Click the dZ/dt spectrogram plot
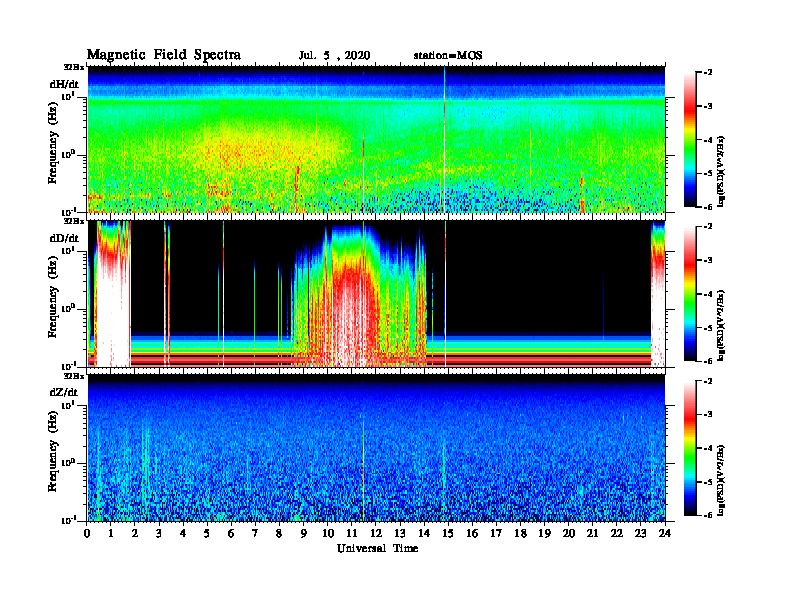 tap(376, 448)
